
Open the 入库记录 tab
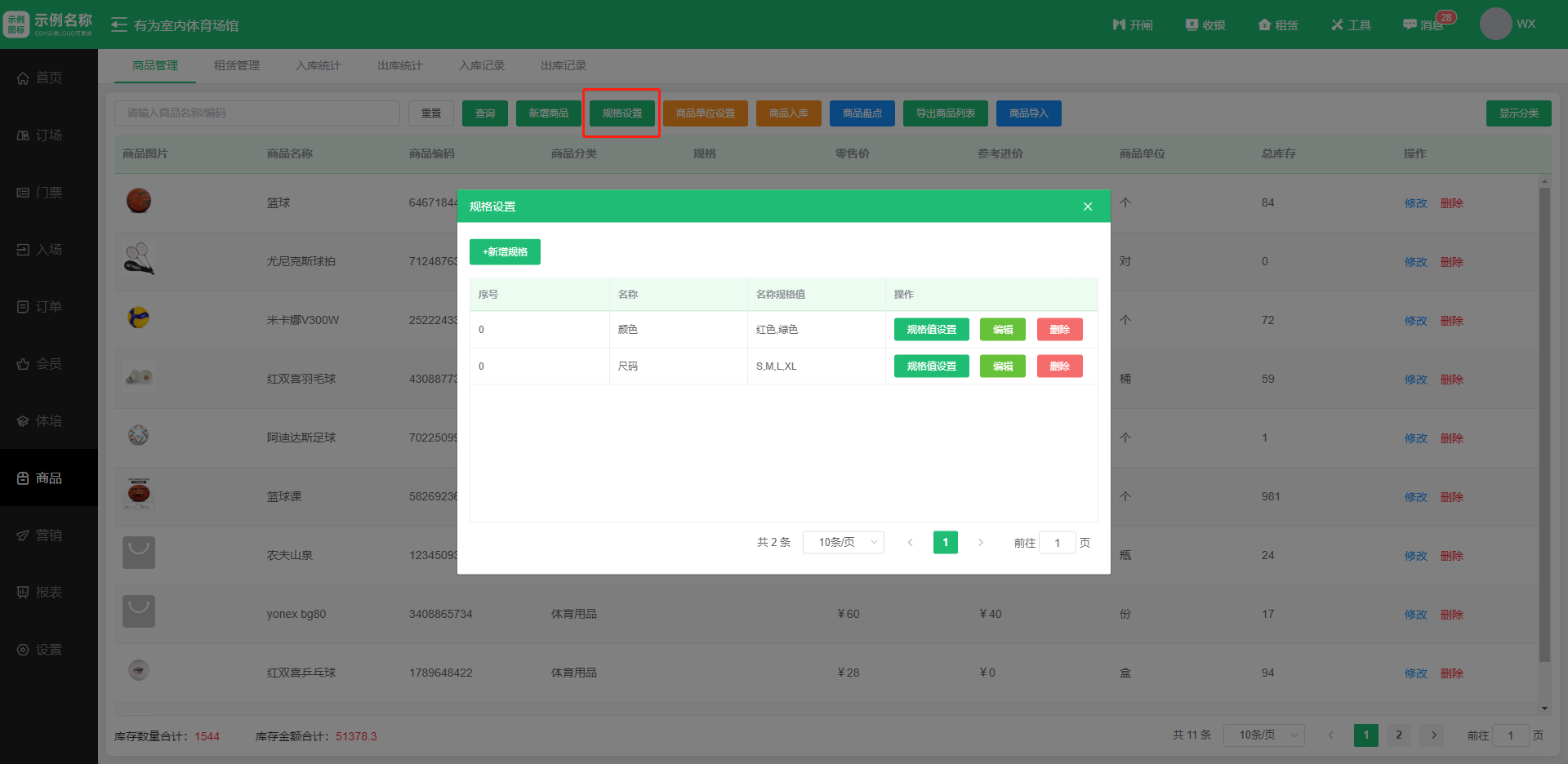(x=482, y=65)
